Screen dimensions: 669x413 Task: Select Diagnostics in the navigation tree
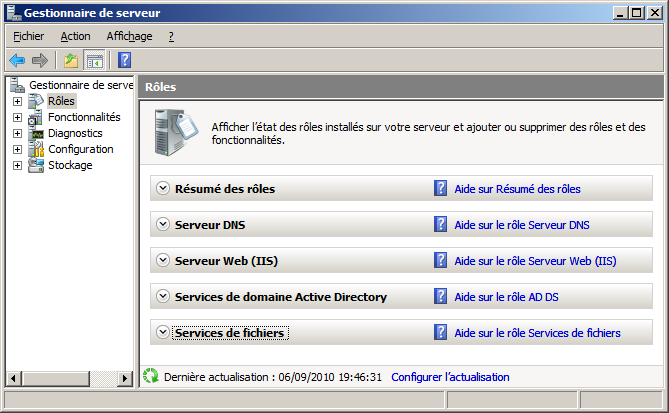click(75, 133)
